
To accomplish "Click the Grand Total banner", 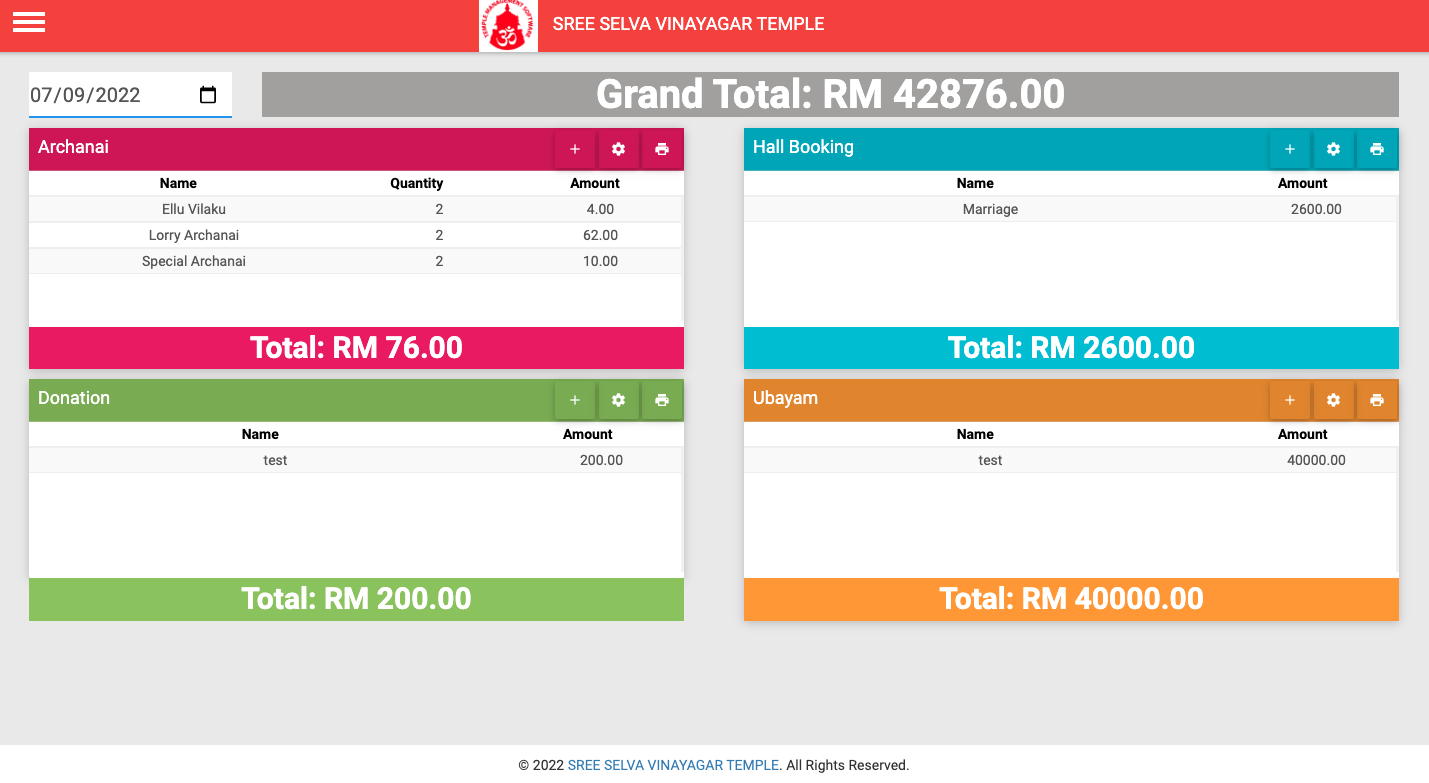I will [830, 94].
